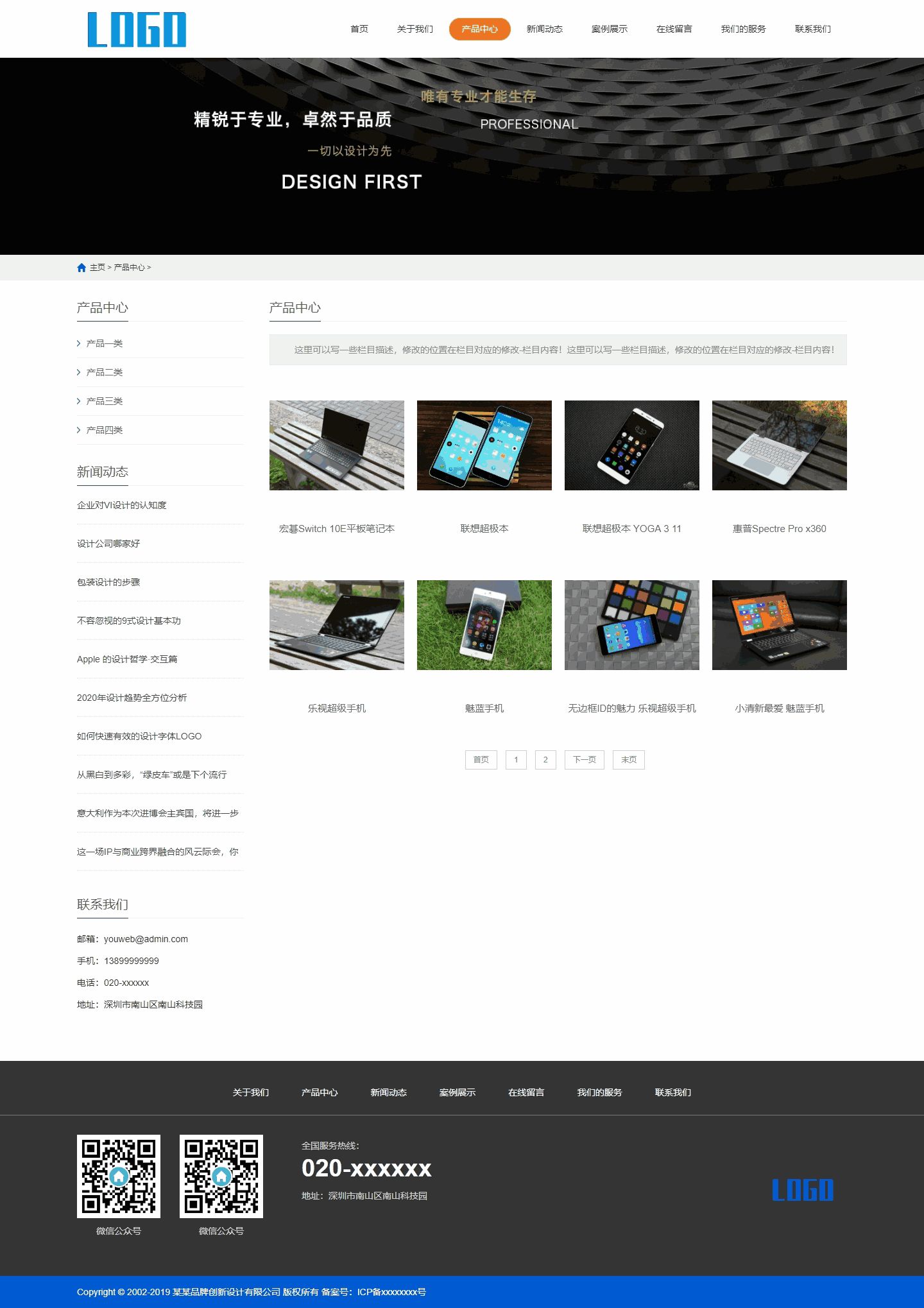924x1308 pixels.
Task: Click the footer LOGO image
Action: click(802, 1190)
